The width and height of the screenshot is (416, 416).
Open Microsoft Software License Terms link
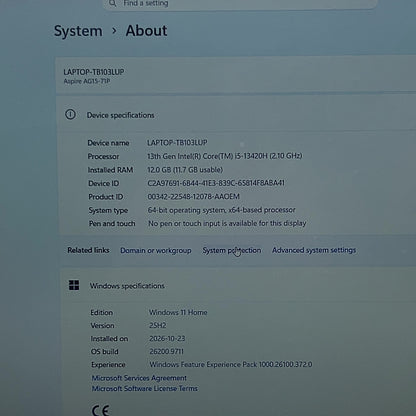point(145,389)
